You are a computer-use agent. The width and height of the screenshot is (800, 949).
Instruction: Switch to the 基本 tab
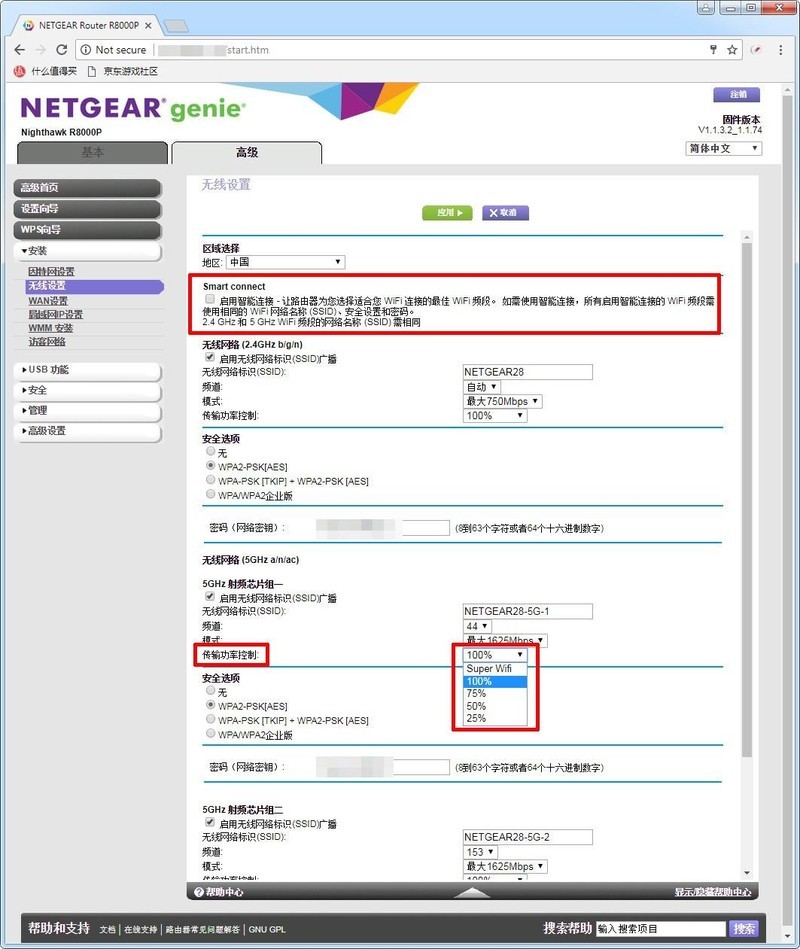point(93,153)
